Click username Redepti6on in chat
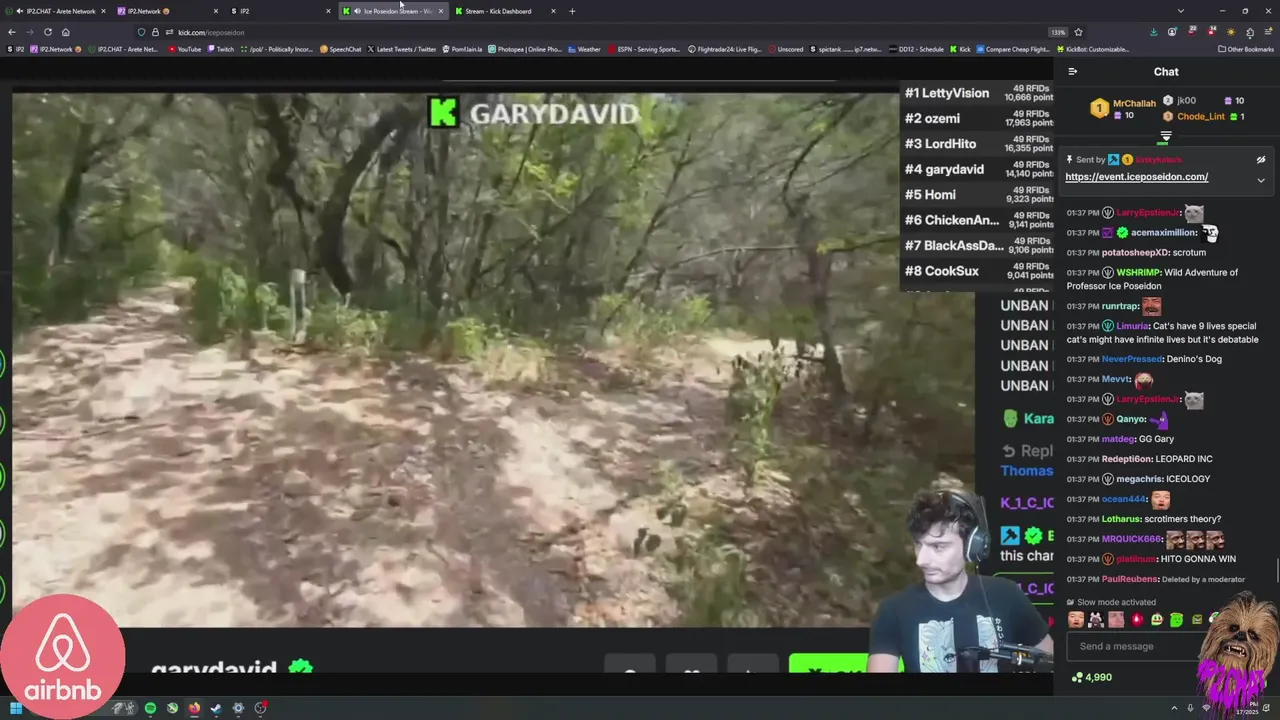Screen dimensions: 1280x720 tap(1126, 459)
